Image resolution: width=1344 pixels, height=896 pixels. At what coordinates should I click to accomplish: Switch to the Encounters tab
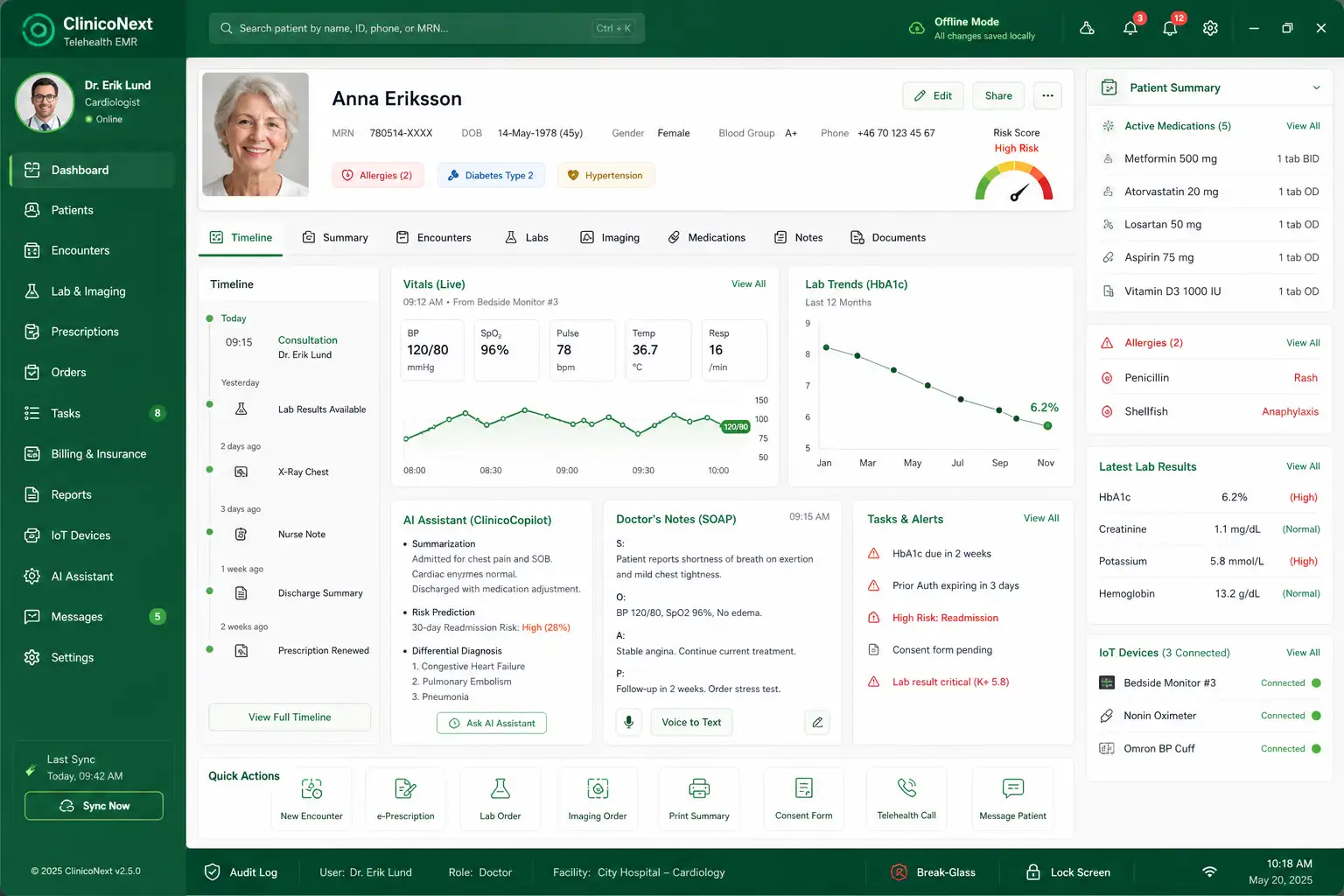434,237
